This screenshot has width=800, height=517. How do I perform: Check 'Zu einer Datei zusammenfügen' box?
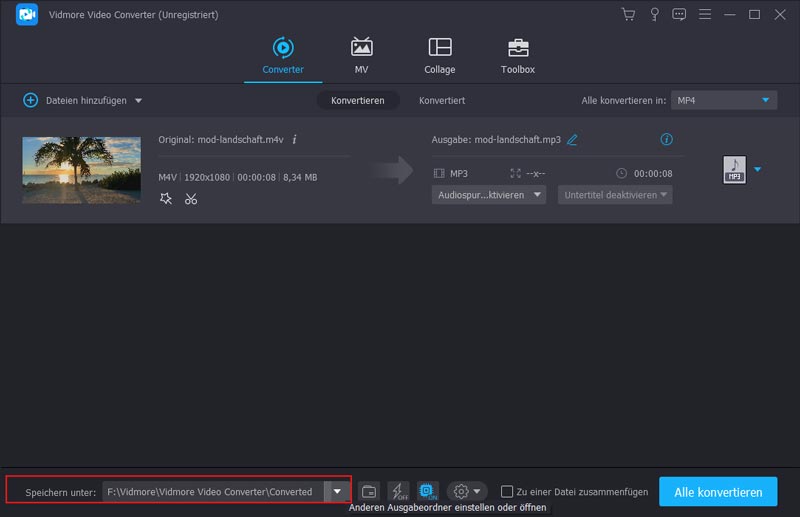pos(507,491)
